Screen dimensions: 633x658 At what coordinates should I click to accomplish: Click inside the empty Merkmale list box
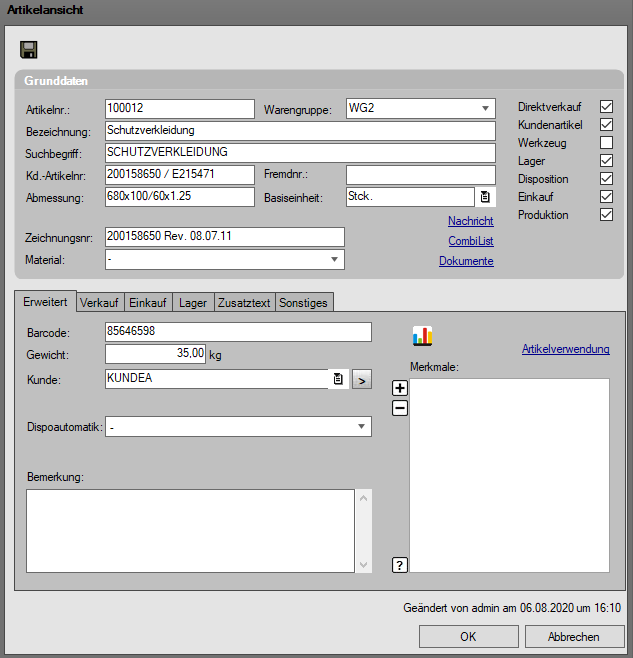510,475
